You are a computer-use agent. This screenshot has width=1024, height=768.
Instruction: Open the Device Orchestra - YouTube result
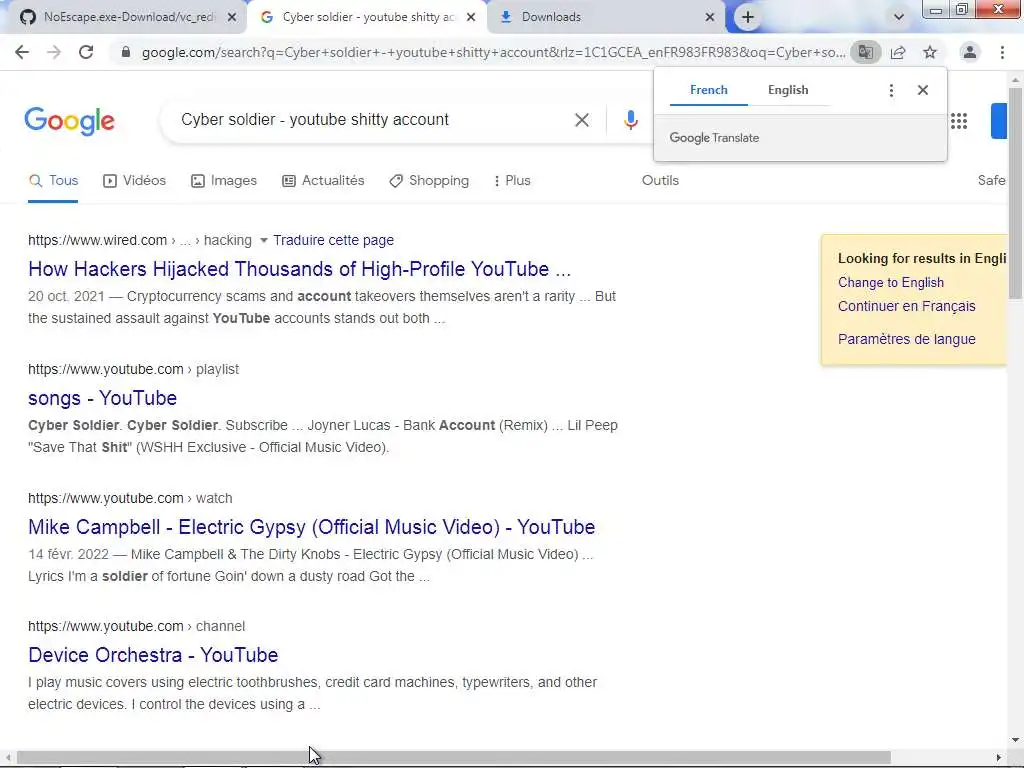(153, 655)
